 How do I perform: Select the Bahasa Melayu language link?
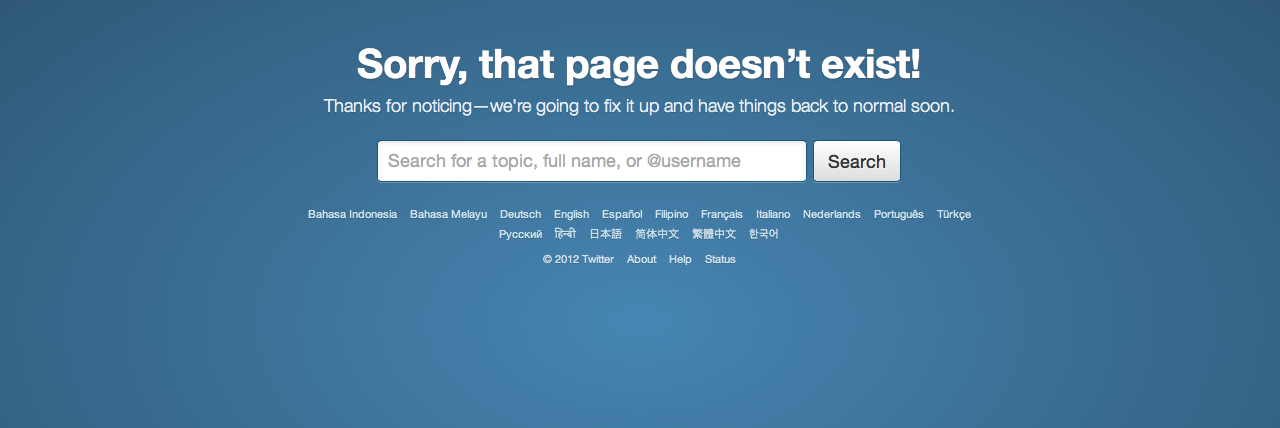[x=448, y=214]
